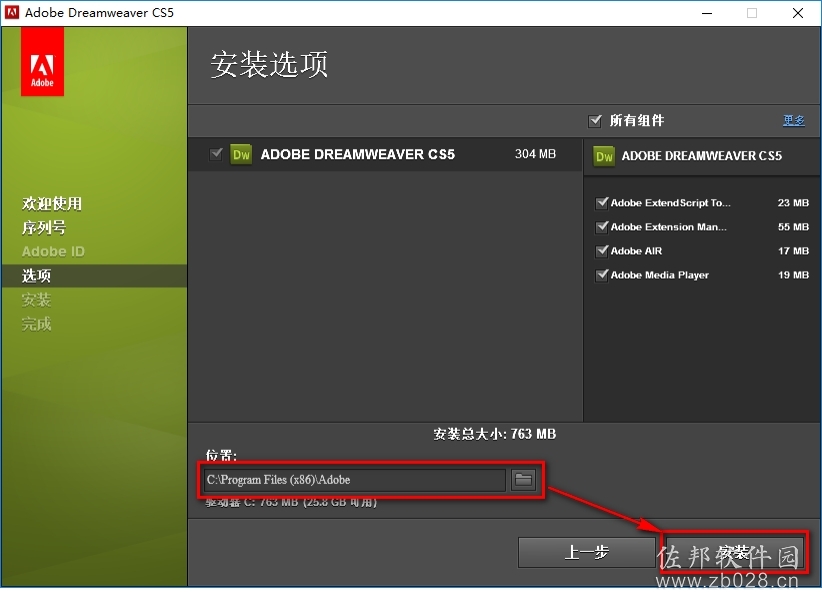Click the 安装选项 heading
The image size is (822, 610).
point(269,64)
